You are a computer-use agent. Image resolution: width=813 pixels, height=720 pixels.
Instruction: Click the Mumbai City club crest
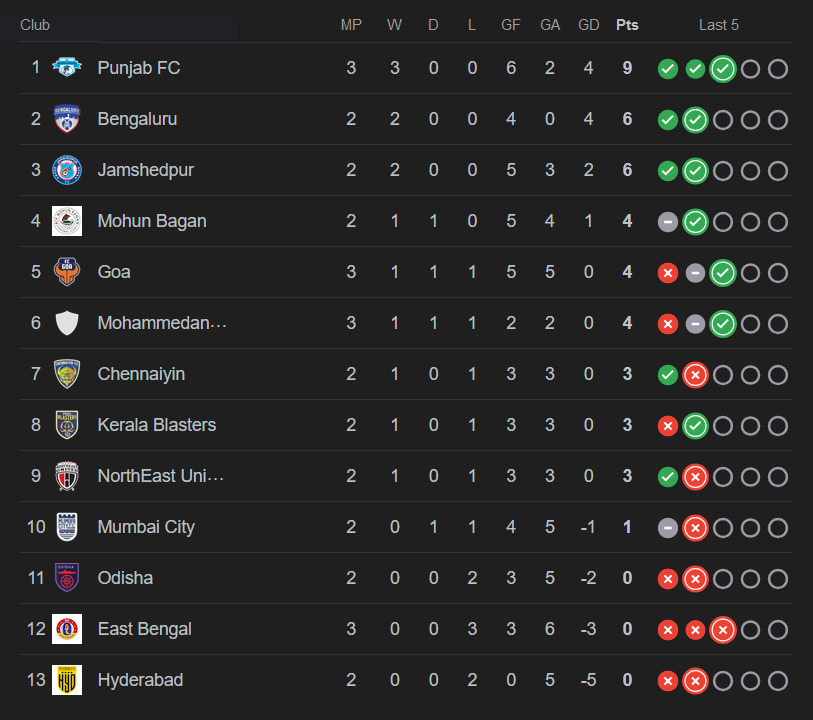[x=67, y=527]
